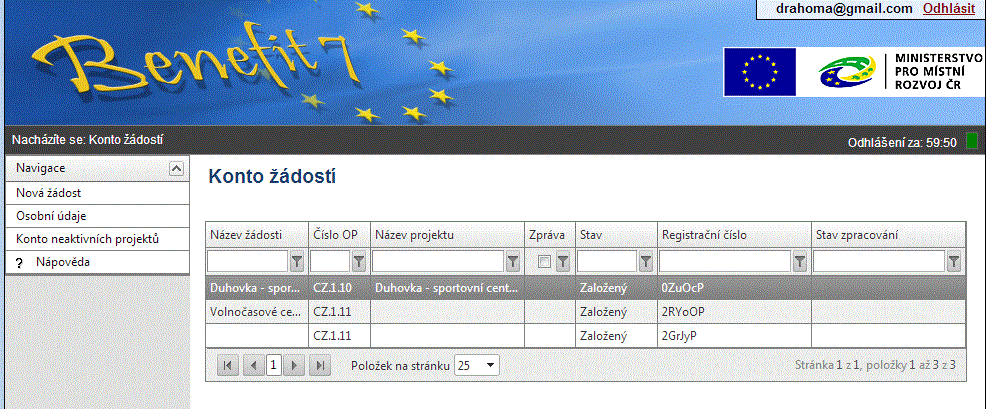Click filter icon for Zpráva column
Screen dimensions: 986x409
click(x=563, y=262)
